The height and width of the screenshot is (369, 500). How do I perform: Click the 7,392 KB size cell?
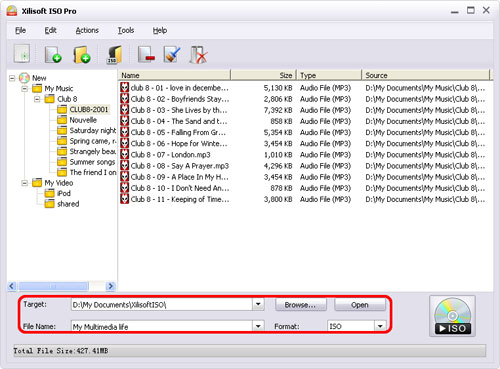coord(278,110)
